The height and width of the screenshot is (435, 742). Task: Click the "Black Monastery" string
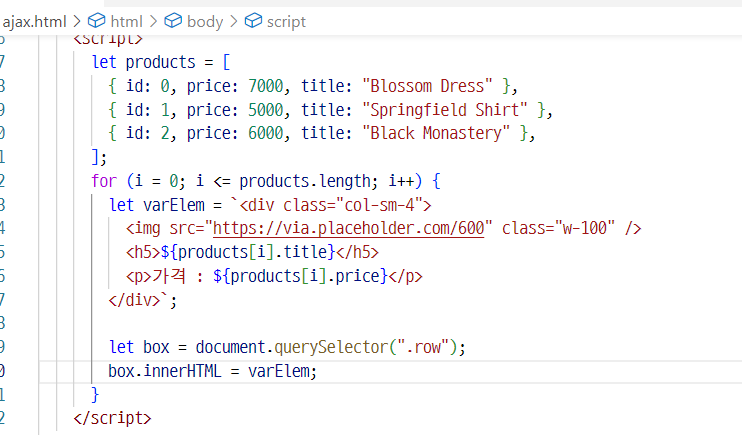pos(436,133)
